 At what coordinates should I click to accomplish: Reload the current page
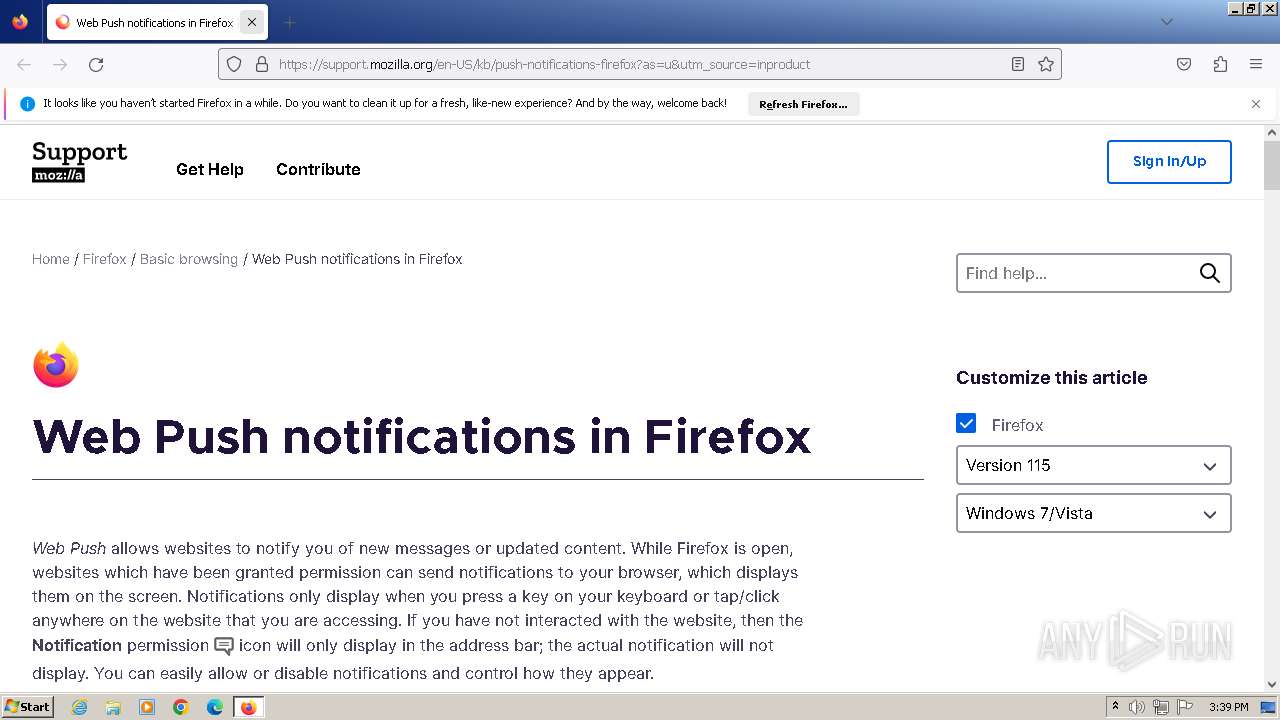pos(96,64)
